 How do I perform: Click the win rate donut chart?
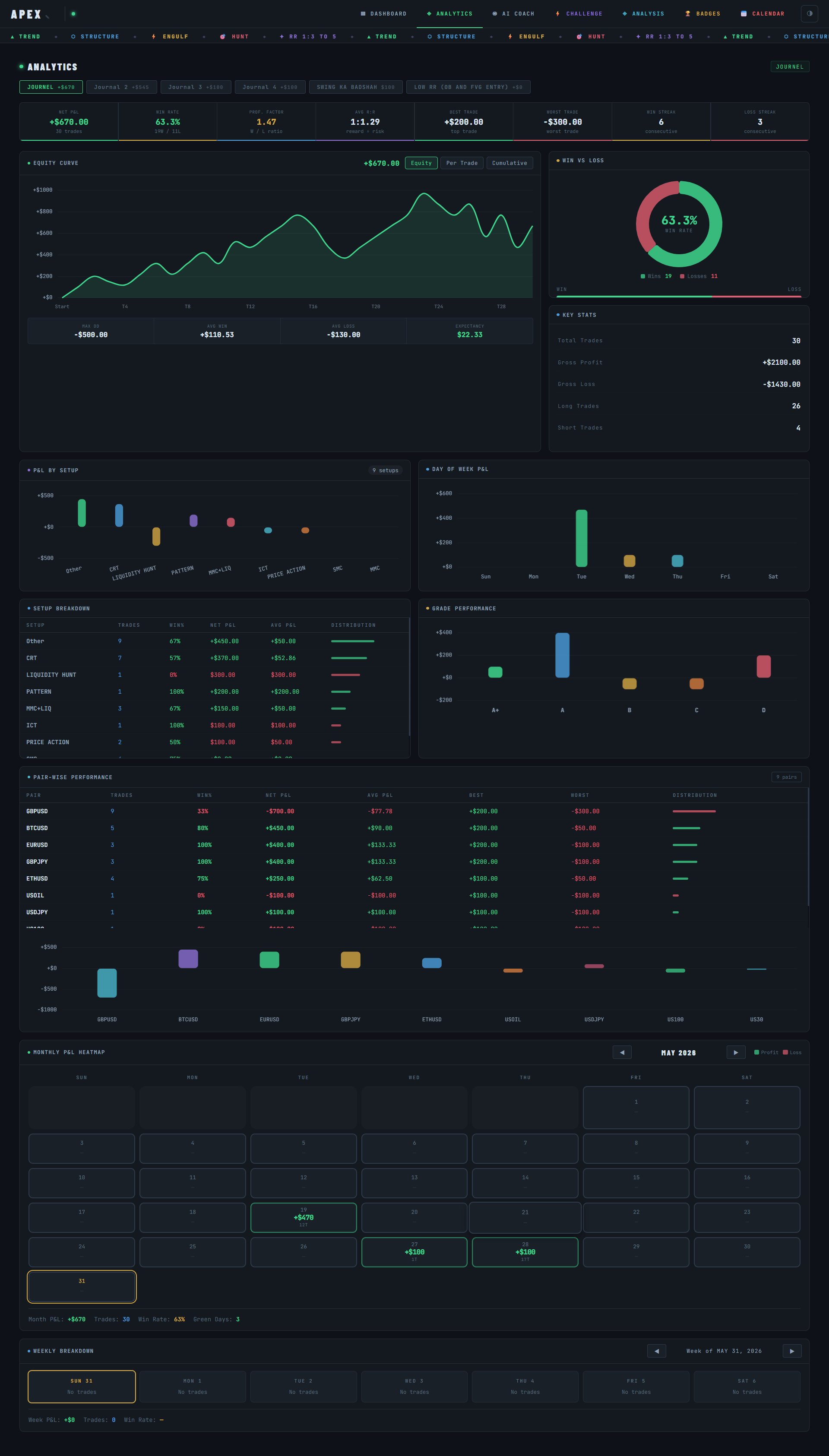click(679, 224)
